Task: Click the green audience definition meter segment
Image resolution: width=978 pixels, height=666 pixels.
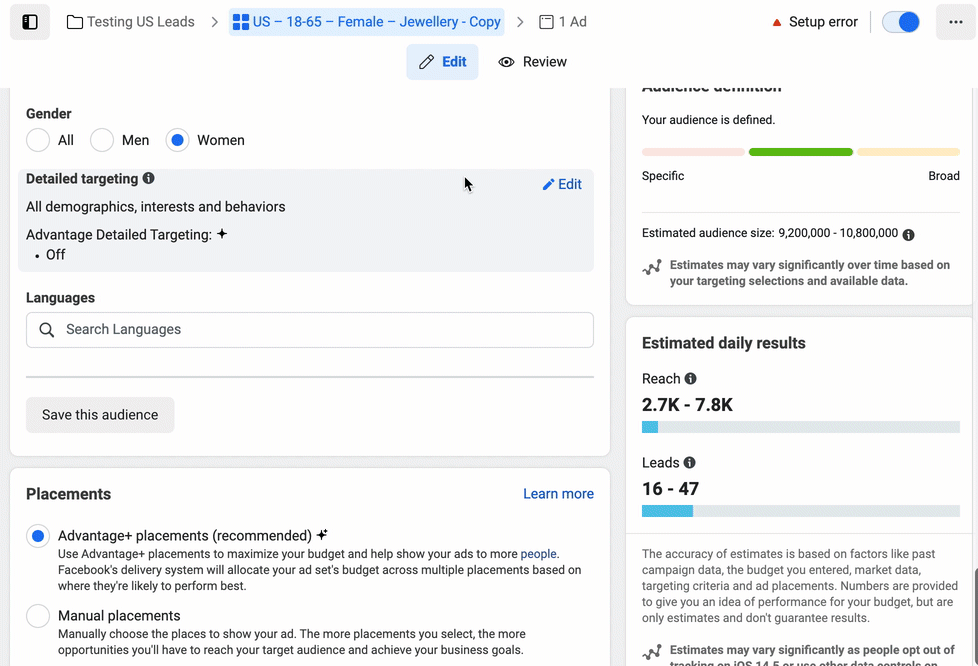Action: click(x=800, y=152)
